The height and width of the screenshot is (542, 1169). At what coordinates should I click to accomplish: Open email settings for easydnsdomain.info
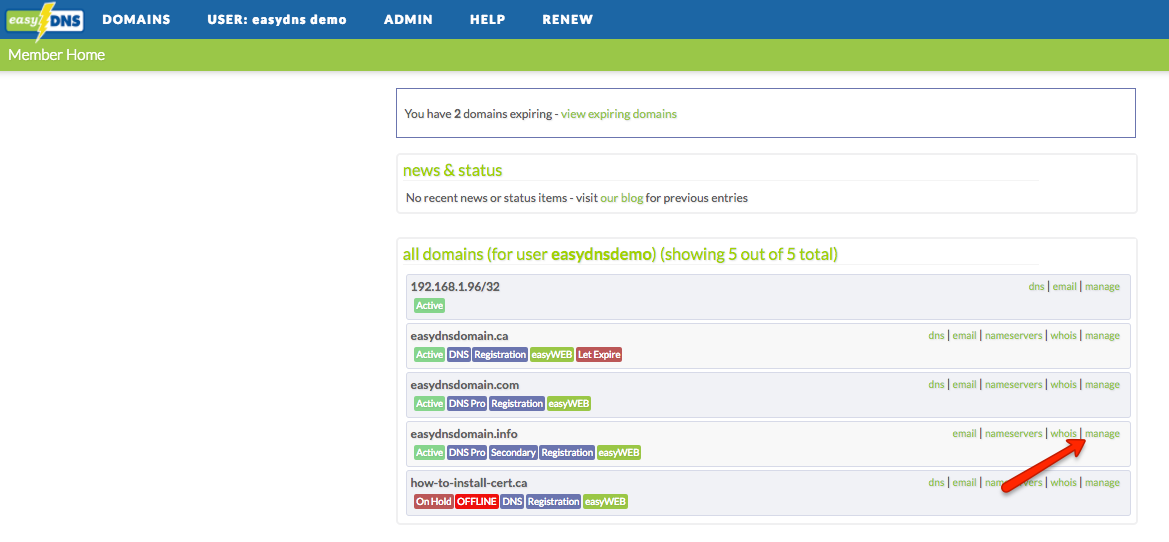coord(965,433)
